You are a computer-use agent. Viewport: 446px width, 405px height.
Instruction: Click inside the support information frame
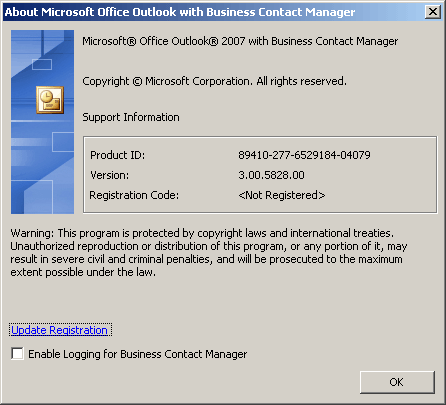point(260,174)
